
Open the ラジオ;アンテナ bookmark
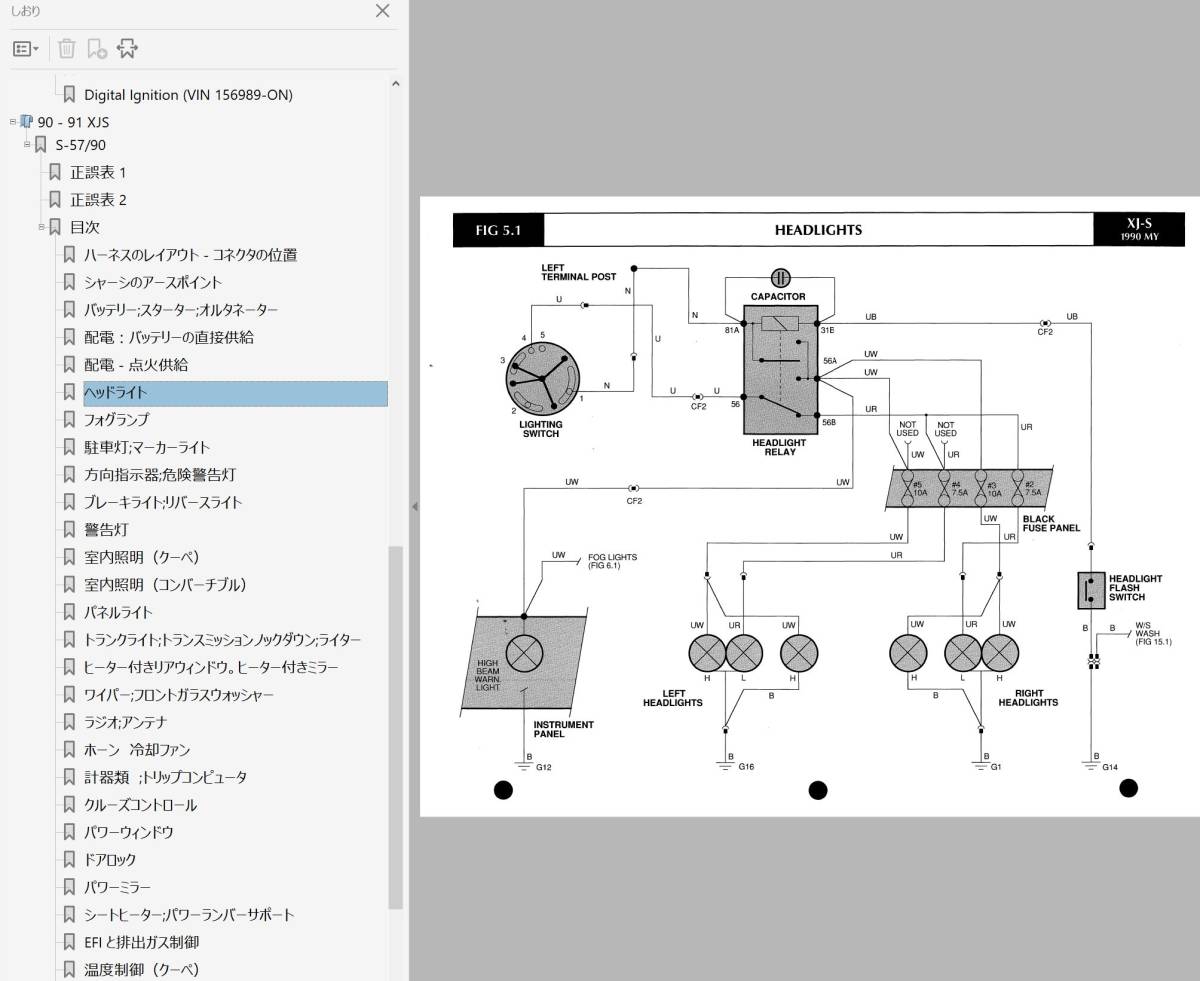pyautogui.click(x=125, y=722)
